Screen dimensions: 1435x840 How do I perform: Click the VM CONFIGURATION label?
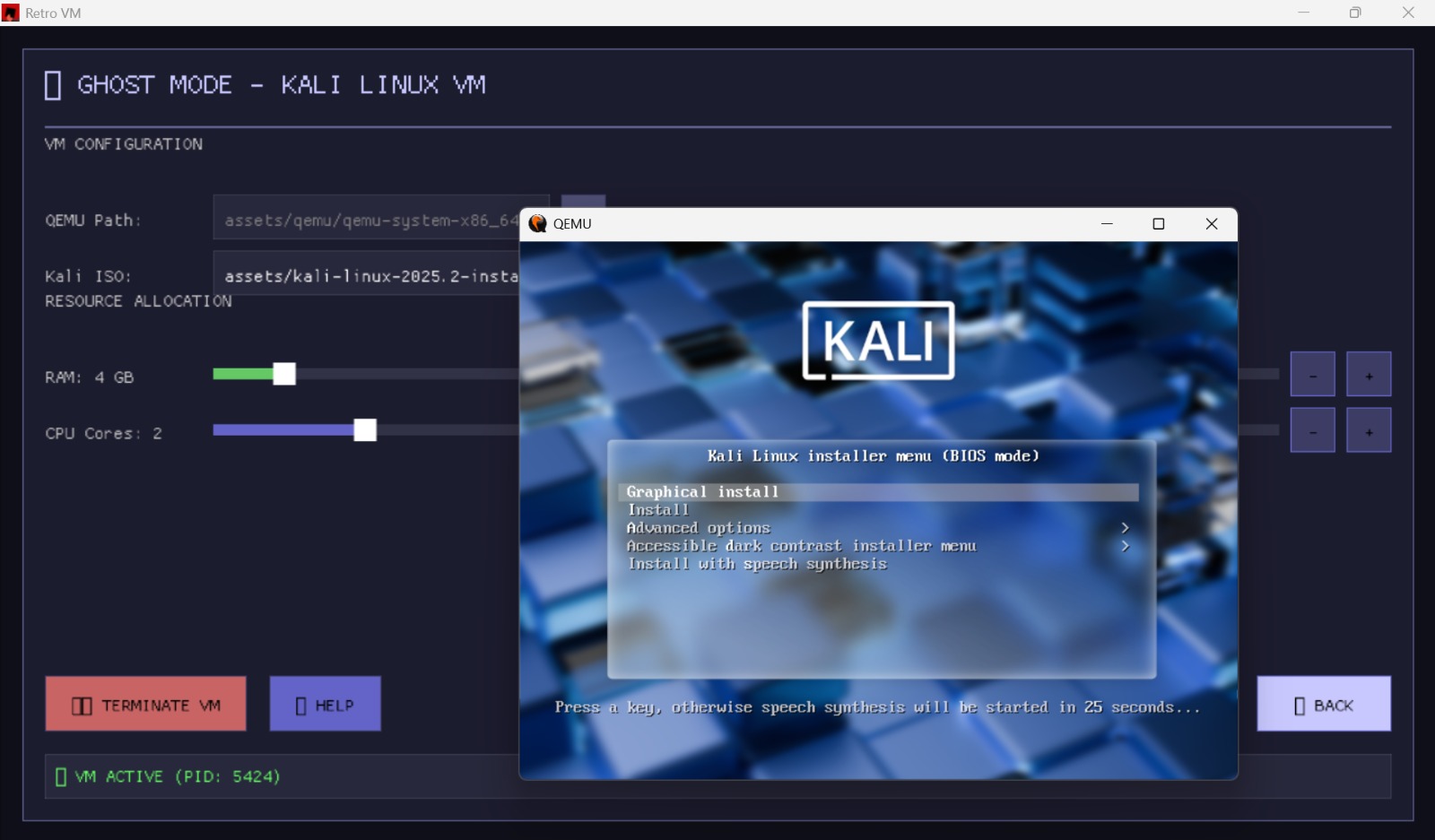[124, 144]
